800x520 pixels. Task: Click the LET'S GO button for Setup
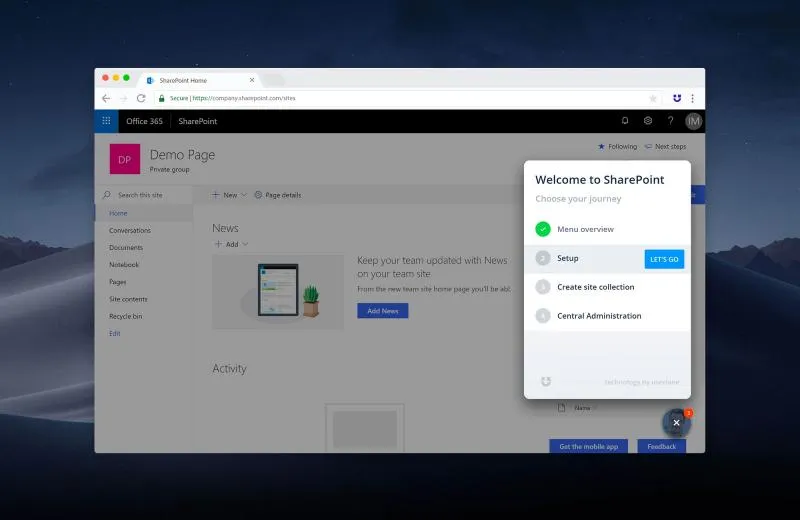664,259
